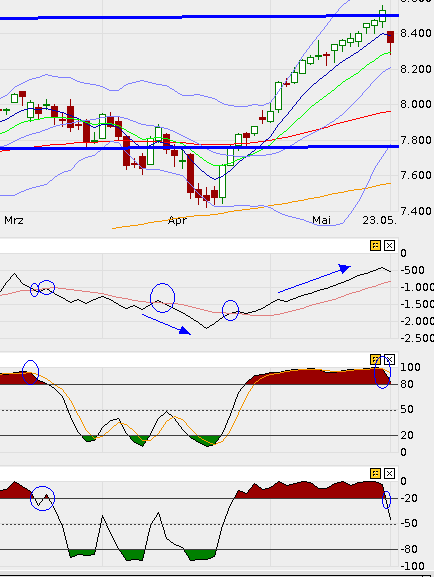Screen dimensions: 434x577
Task: Click the -500 indicator axis value
Action: coord(412,270)
